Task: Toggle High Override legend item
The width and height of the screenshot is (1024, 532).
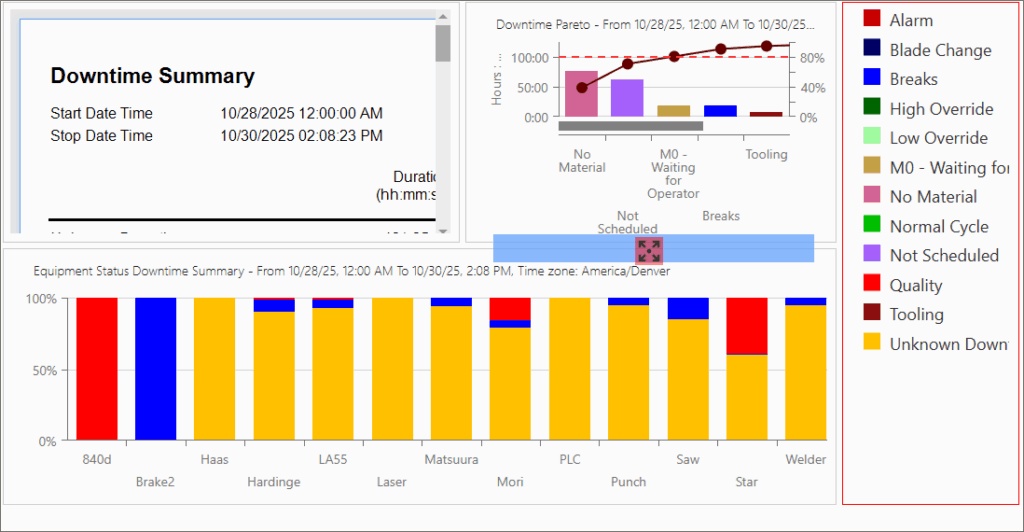Action: click(x=940, y=109)
